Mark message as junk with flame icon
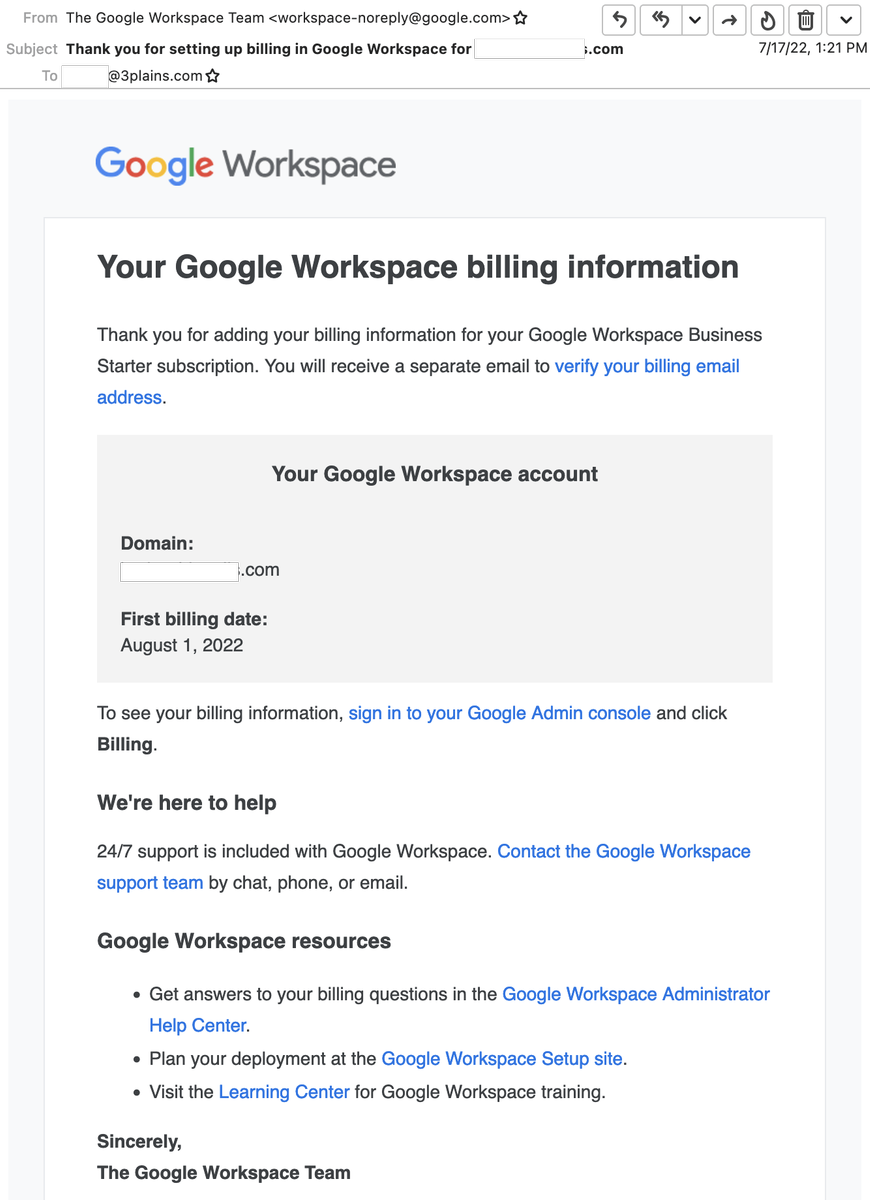Image resolution: width=870 pixels, height=1200 pixels. 768,19
